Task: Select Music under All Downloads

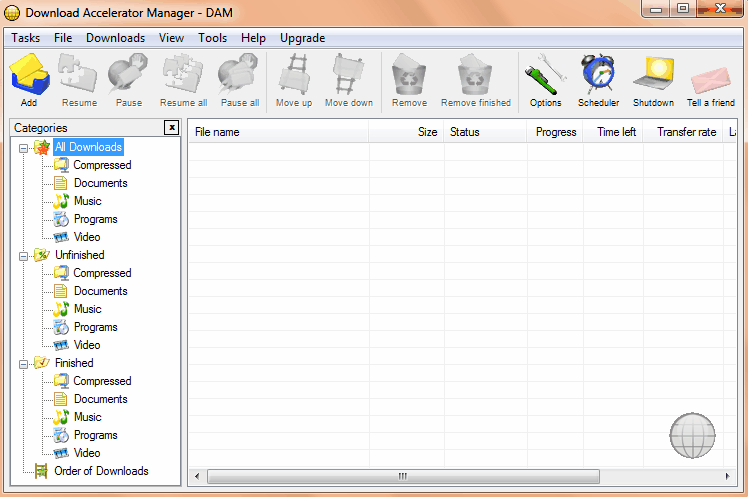Action: (x=88, y=201)
